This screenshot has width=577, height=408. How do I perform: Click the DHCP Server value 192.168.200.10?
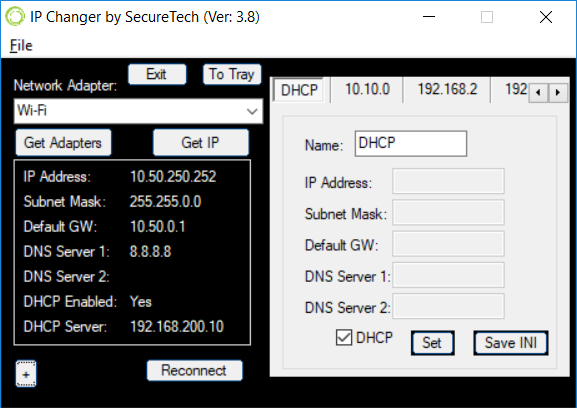click(177, 327)
